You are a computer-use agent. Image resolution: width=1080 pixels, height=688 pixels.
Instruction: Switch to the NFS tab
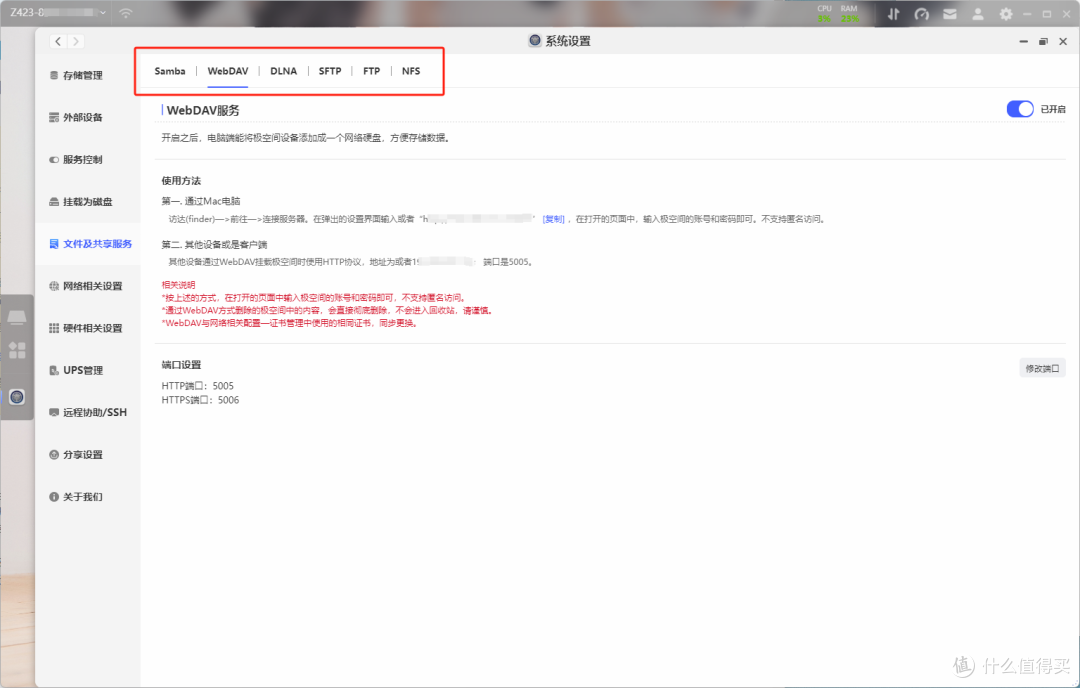(x=411, y=71)
